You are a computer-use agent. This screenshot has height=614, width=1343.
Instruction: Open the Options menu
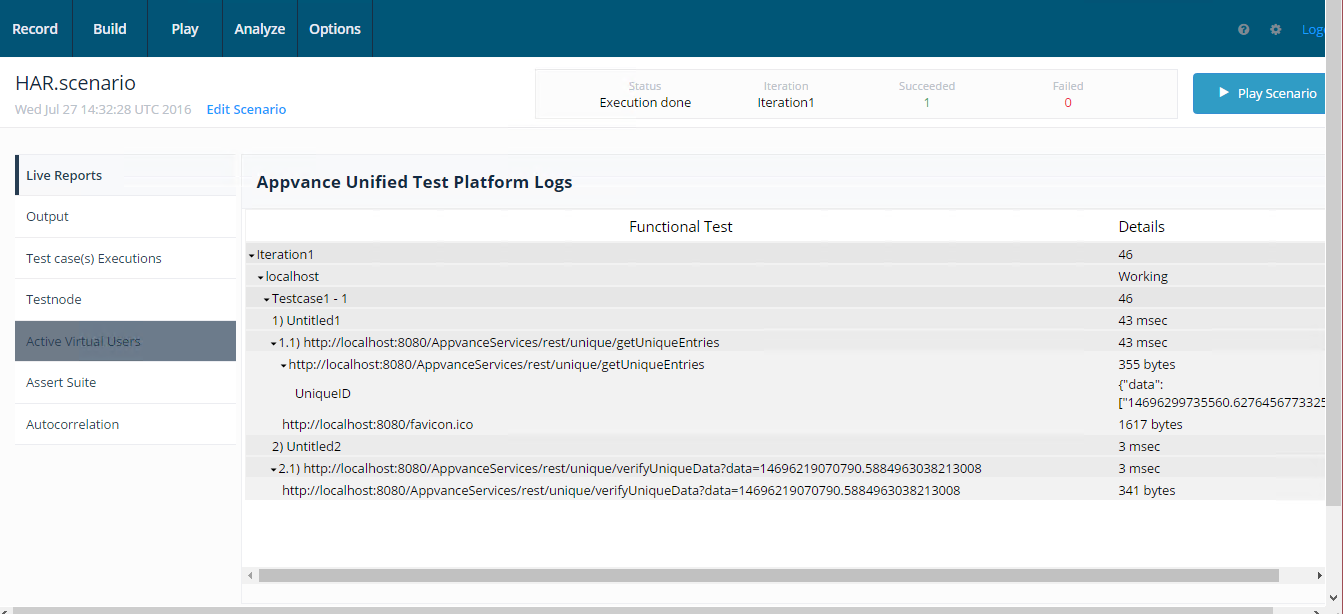coord(335,29)
